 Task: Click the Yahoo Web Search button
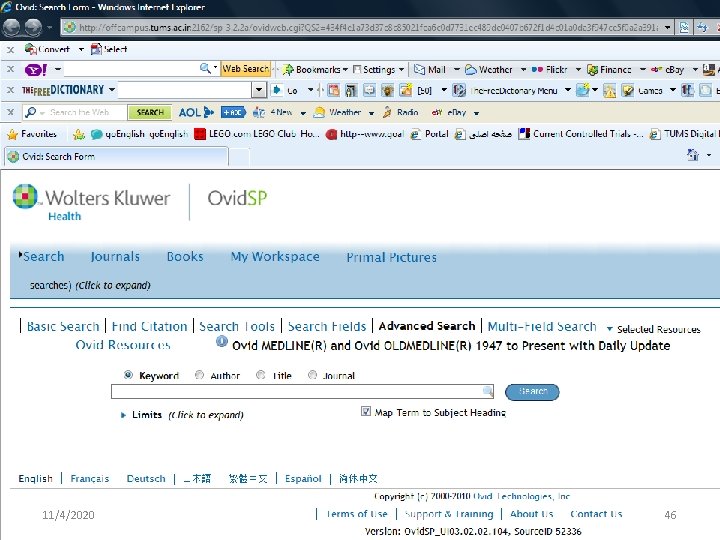[246, 69]
